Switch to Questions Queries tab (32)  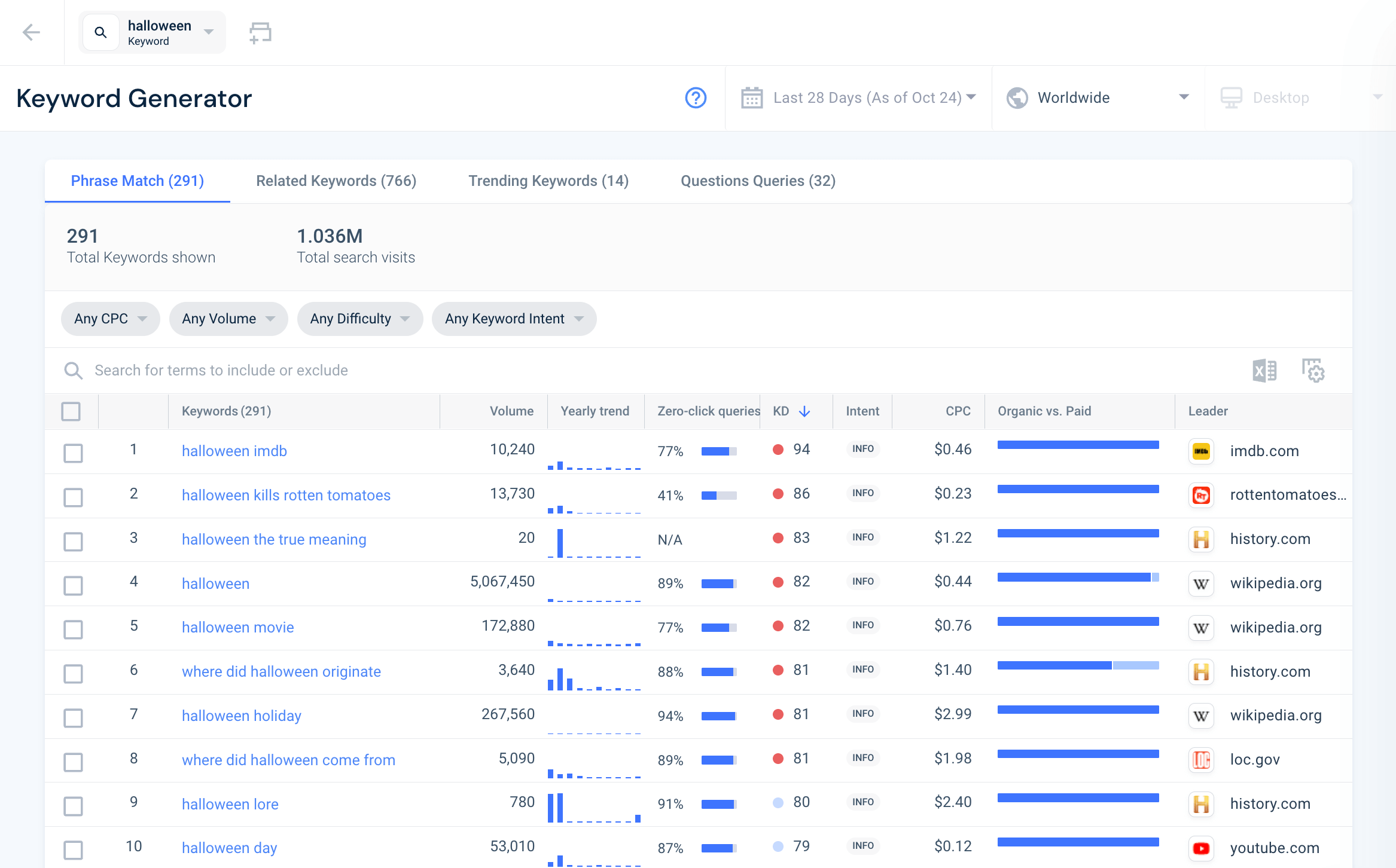757,181
